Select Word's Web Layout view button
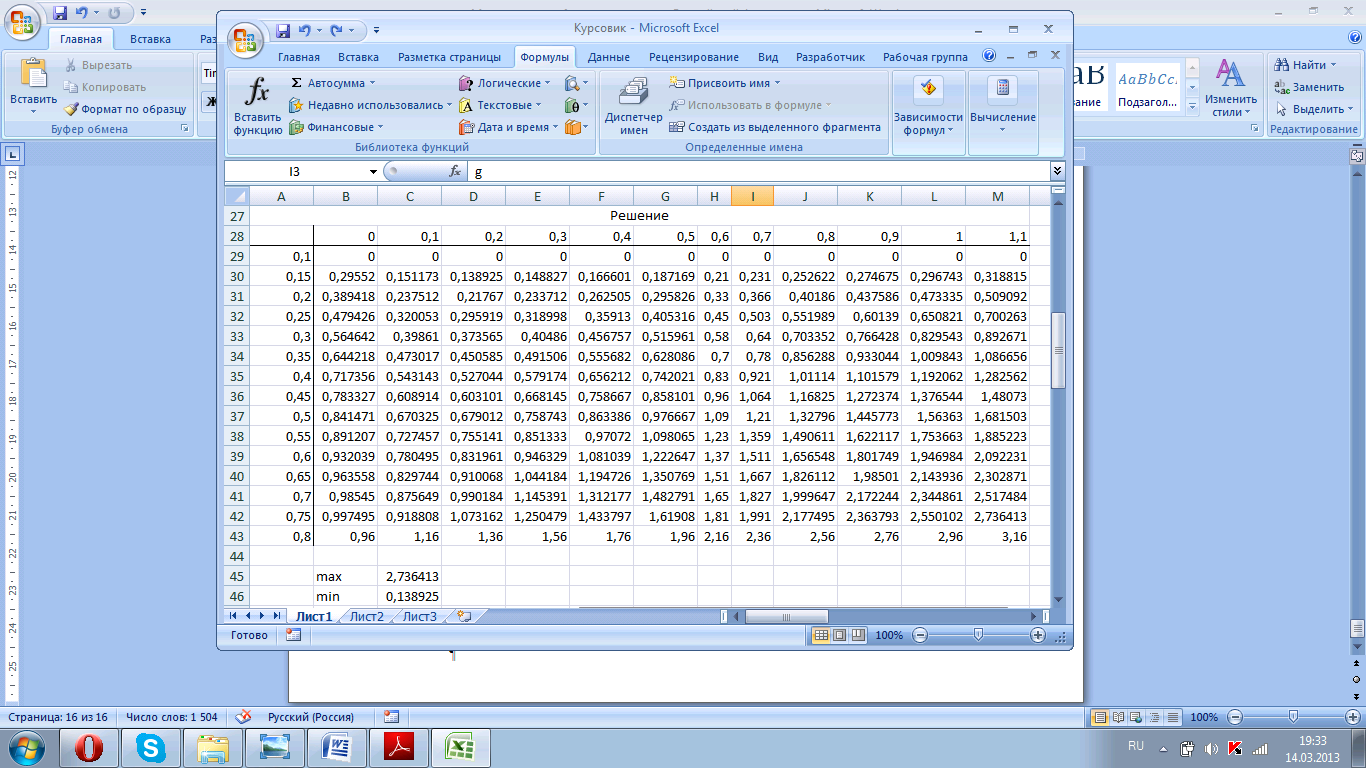The height and width of the screenshot is (768, 1366). (x=1134, y=717)
